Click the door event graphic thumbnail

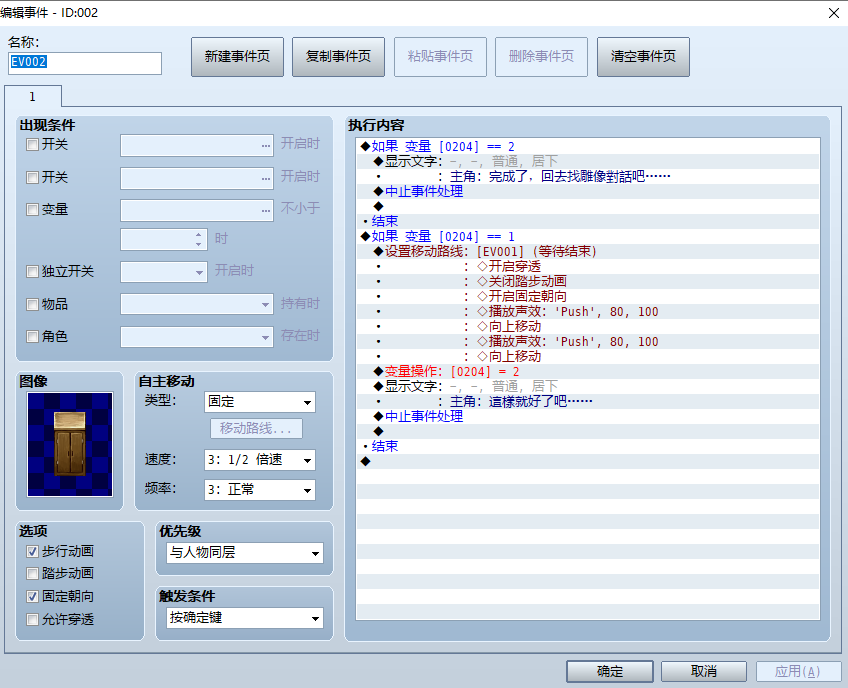click(70, 444)
